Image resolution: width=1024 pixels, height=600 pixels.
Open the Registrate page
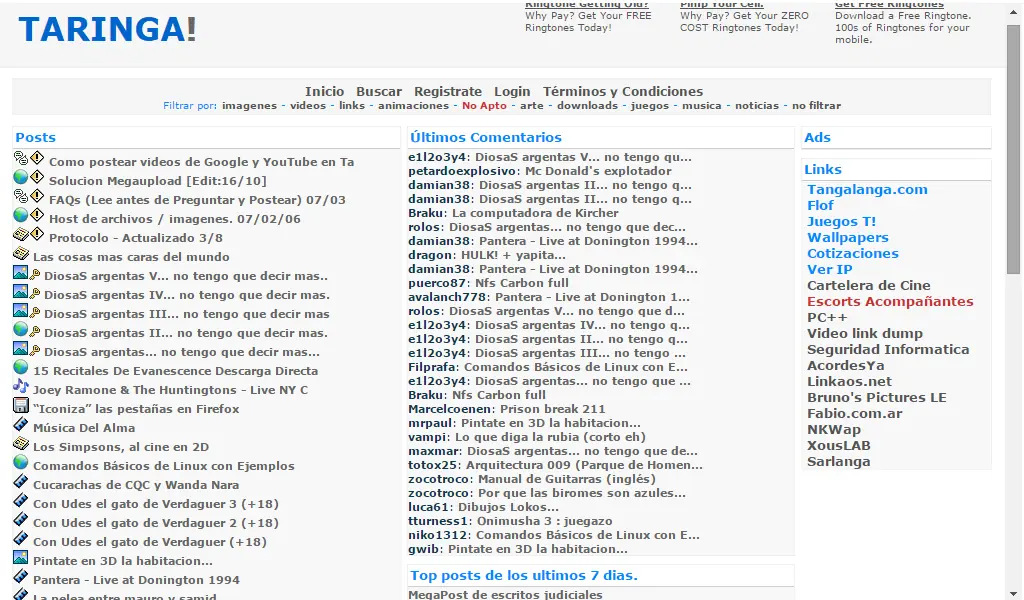coord(448,91)
